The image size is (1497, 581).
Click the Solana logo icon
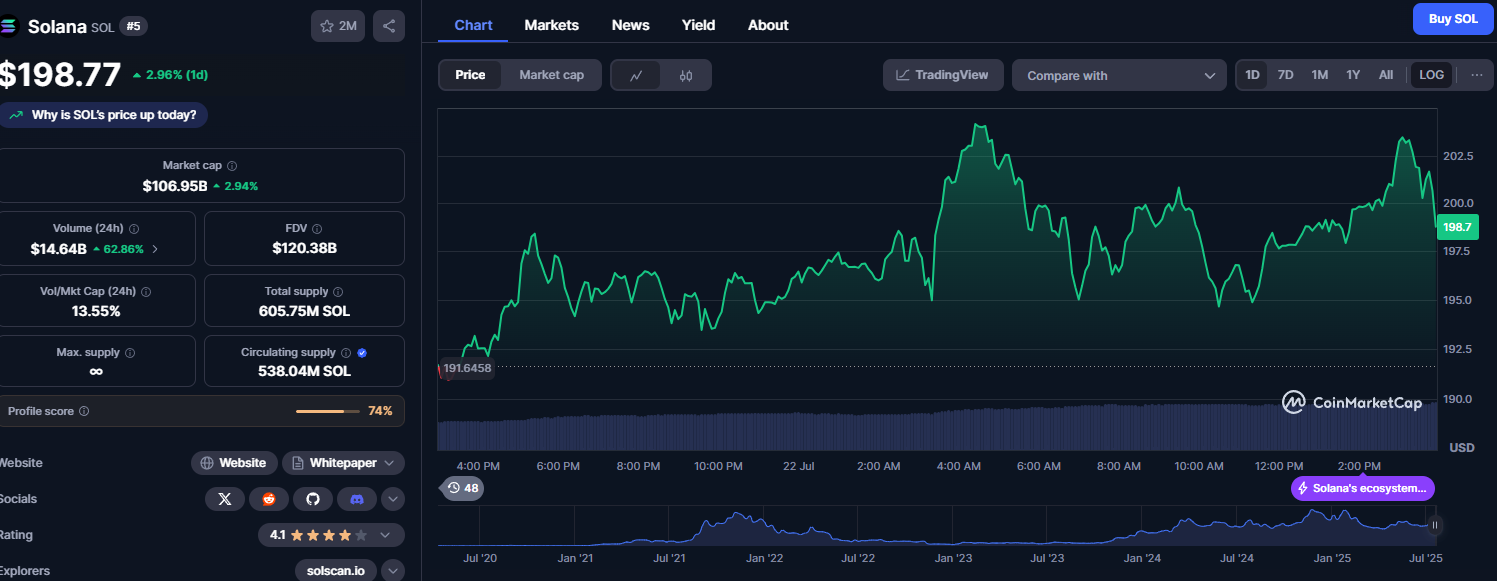click(x=8, y=26)
